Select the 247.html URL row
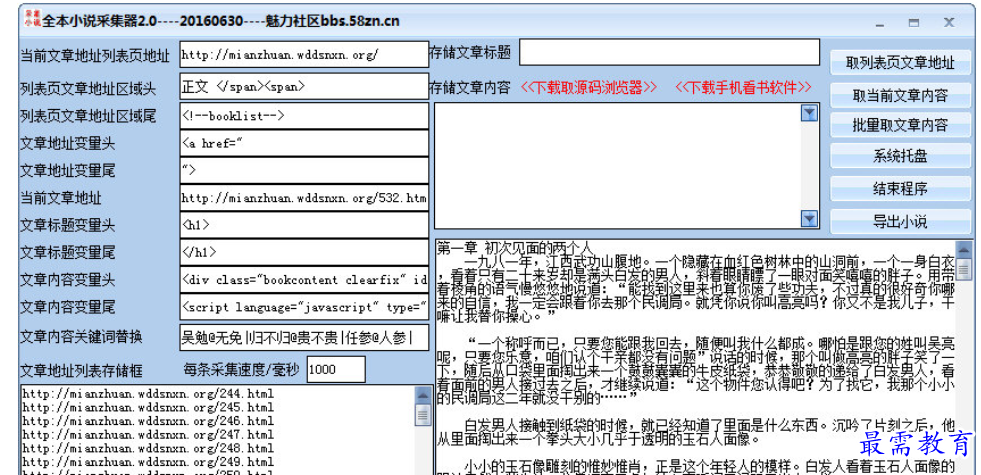 click(x=148, y=434)
